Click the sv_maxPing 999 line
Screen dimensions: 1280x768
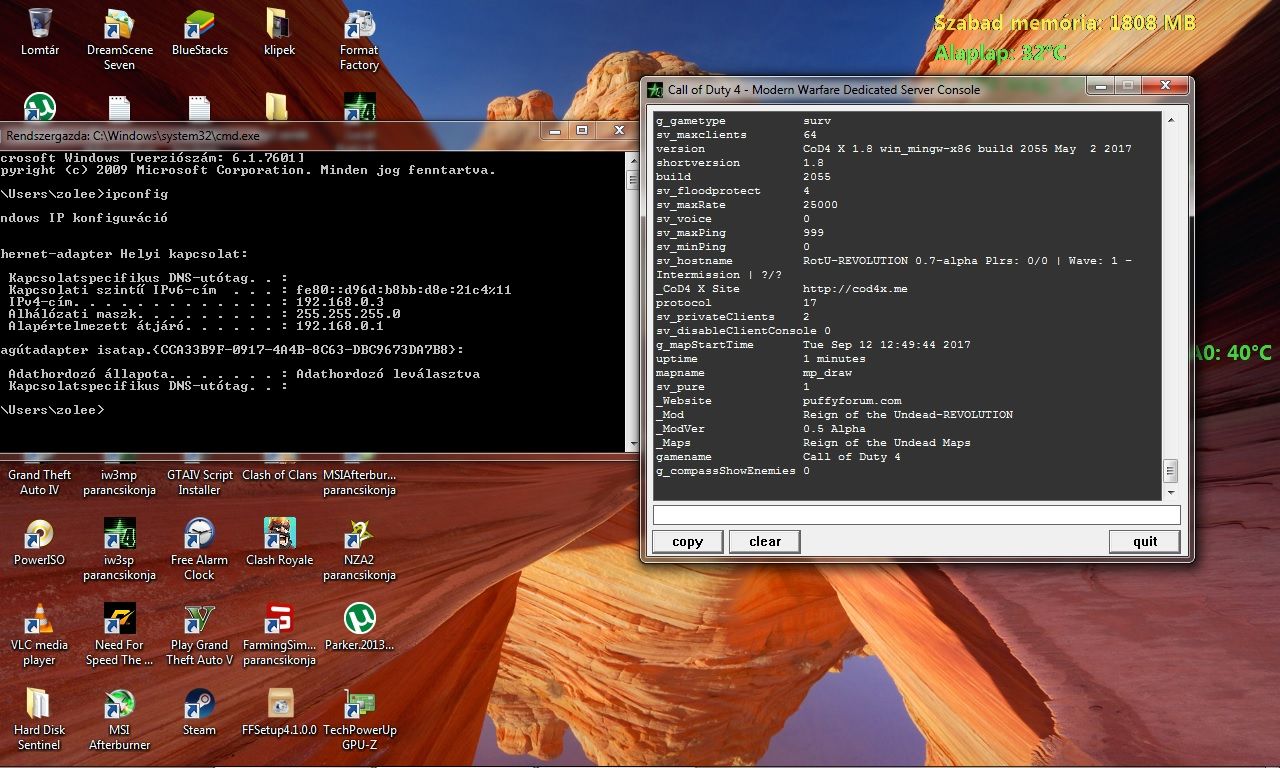click(740, 233)
